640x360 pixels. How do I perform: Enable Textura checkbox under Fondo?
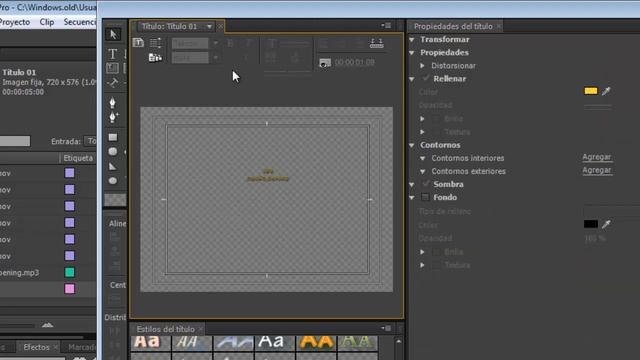tap(436, 265)
